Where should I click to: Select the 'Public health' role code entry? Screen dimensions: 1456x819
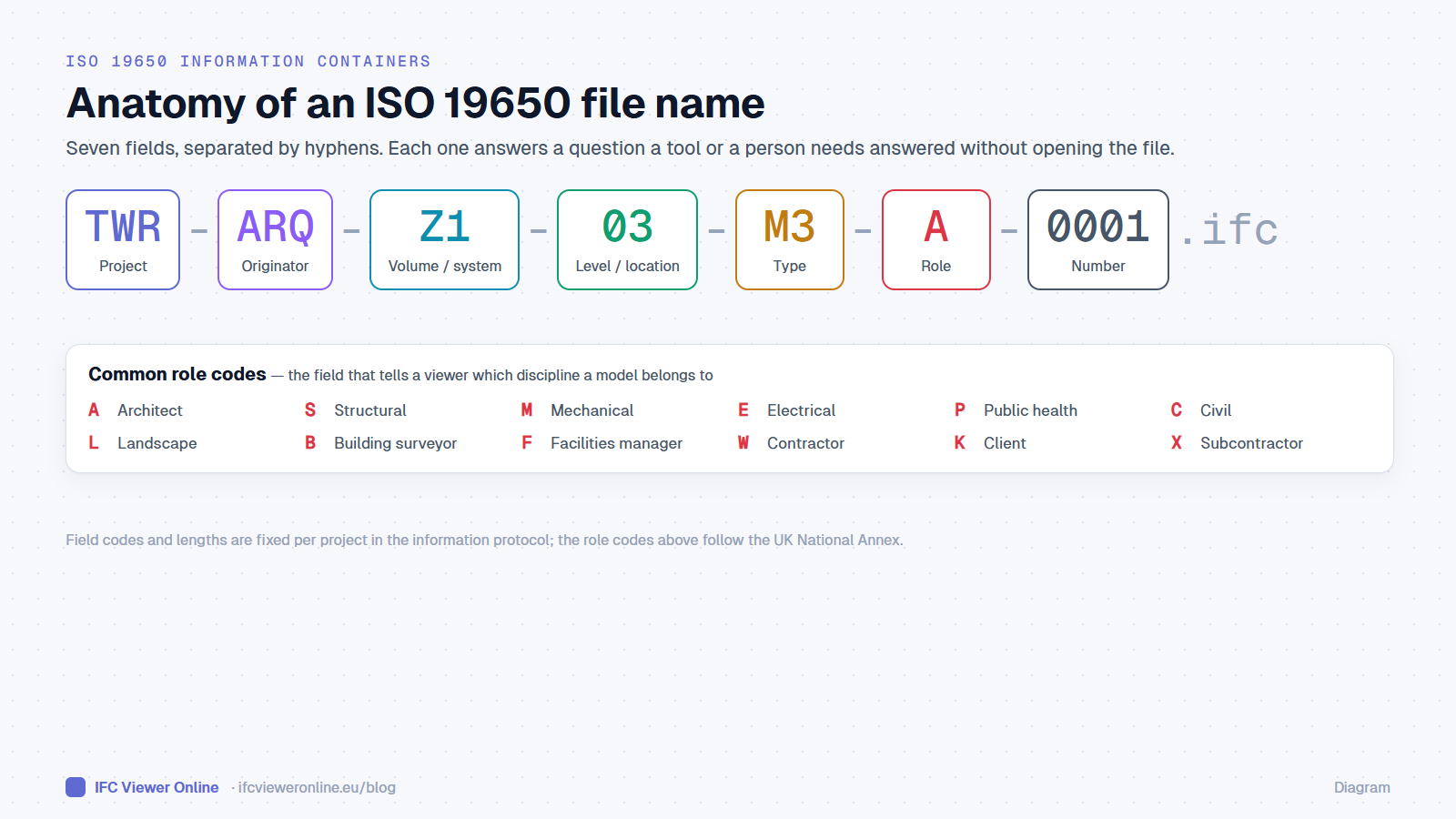[x=1016, y=410]
